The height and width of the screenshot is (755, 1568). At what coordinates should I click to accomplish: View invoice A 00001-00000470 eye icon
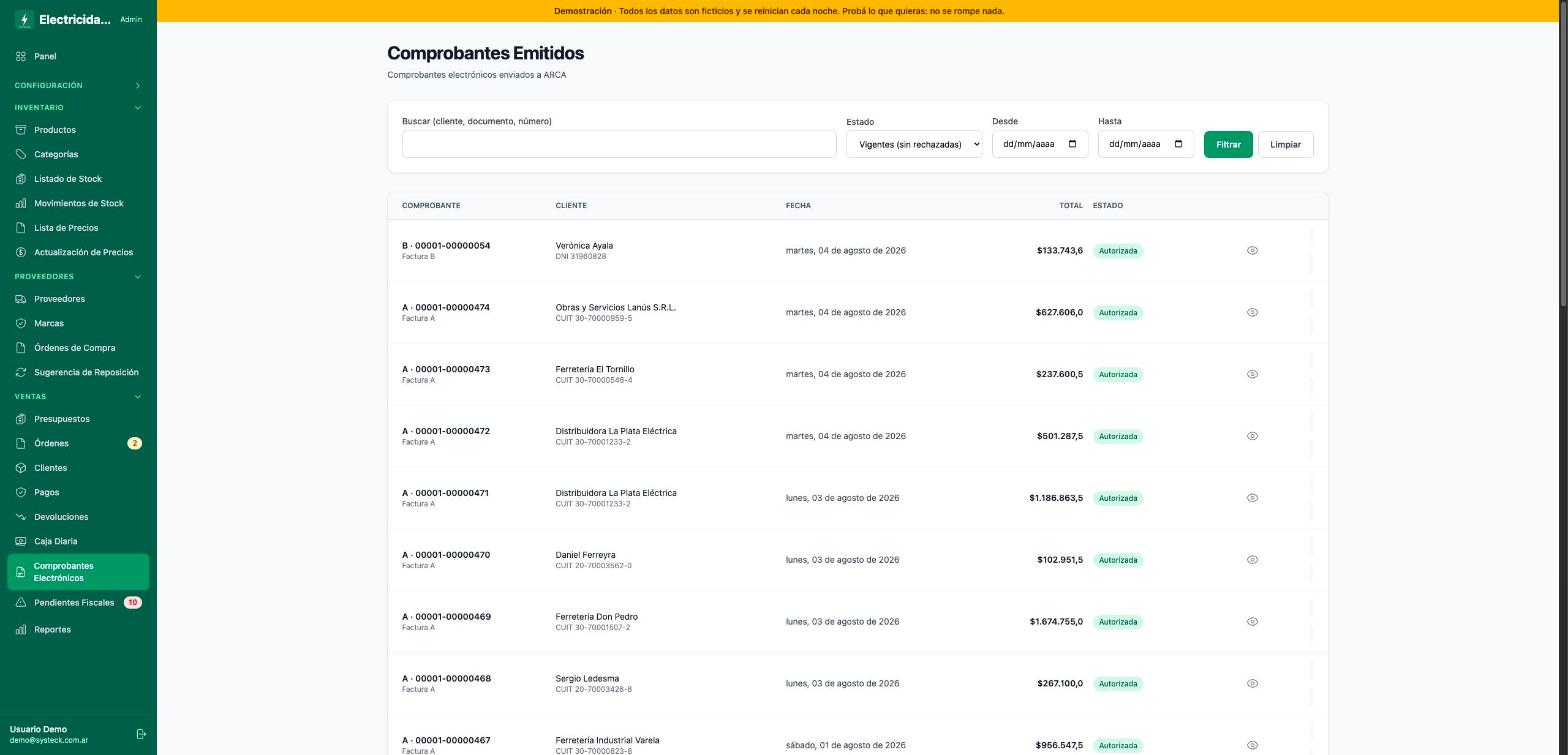1252,560
